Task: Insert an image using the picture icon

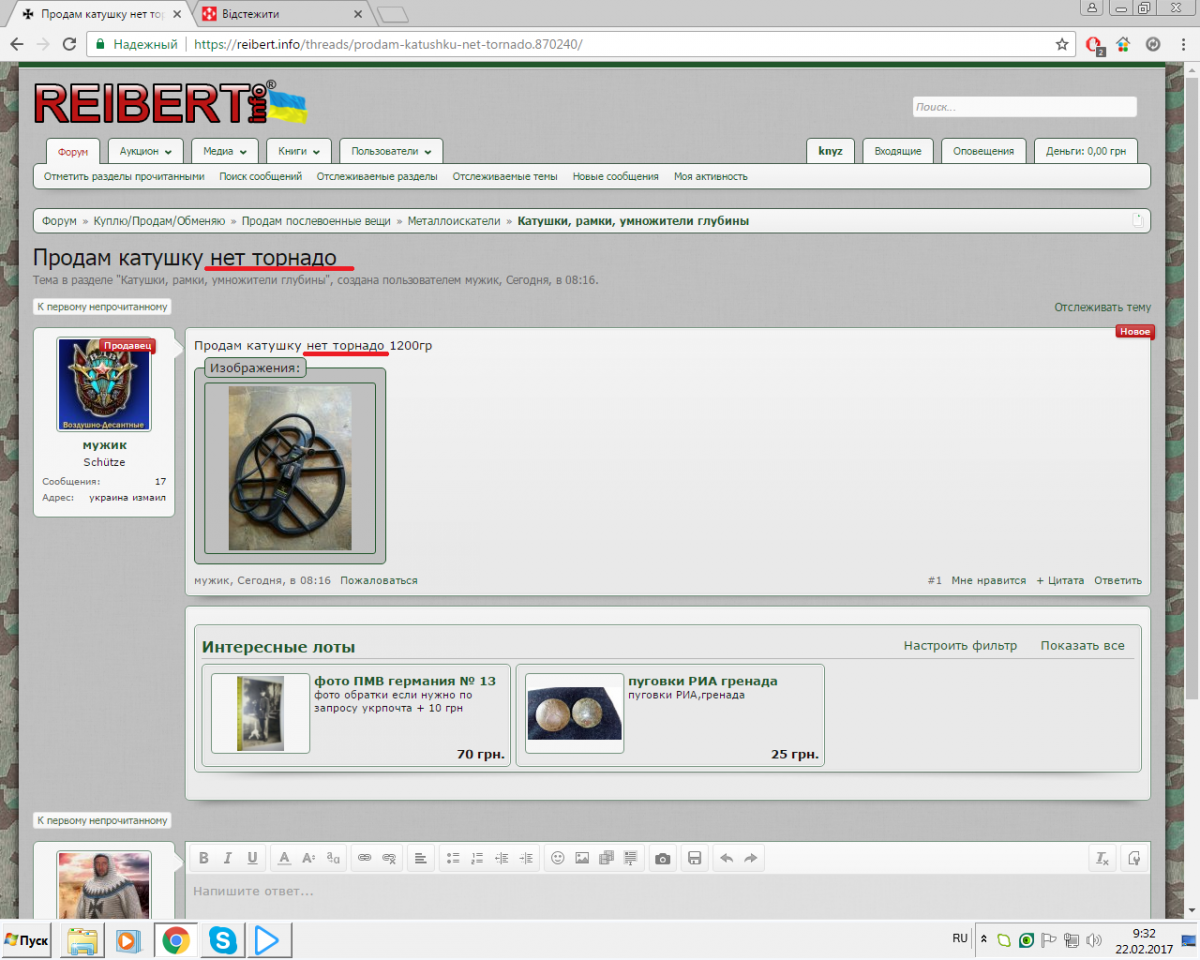Action: [582, 858]
